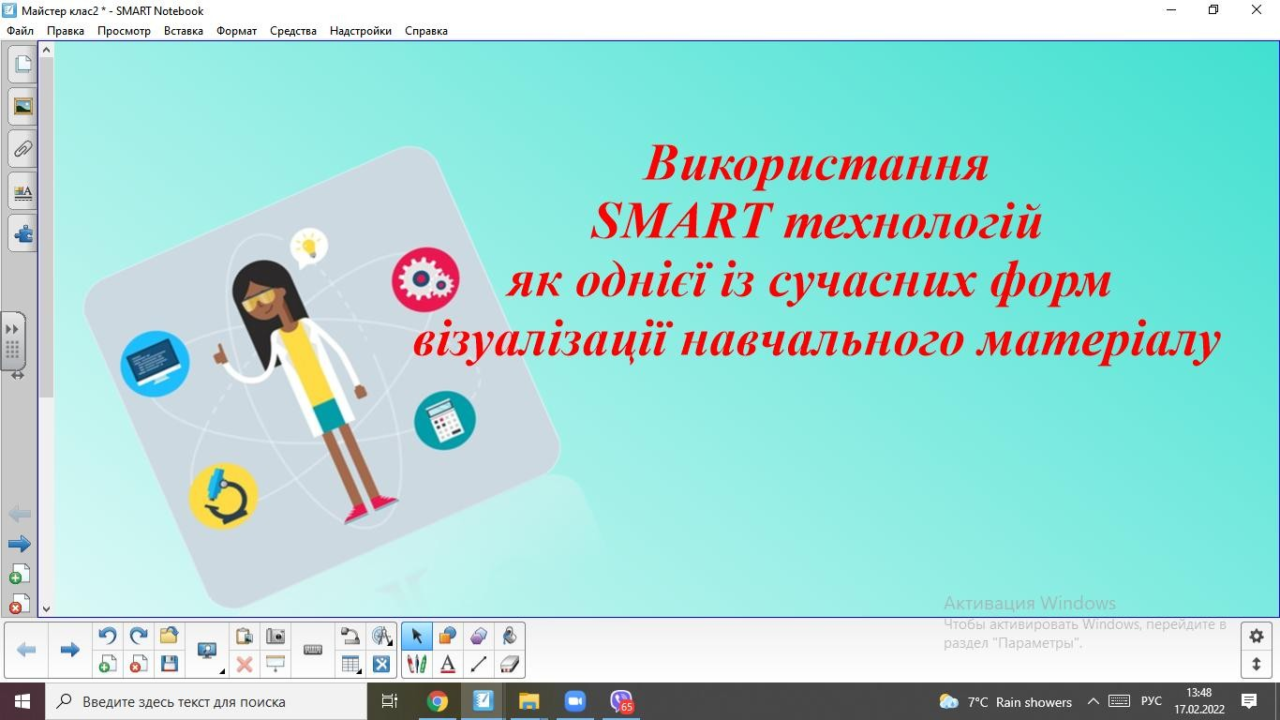Save the notebook file
The width and height of the screenshot is (1280, 720).
(169, 663)
